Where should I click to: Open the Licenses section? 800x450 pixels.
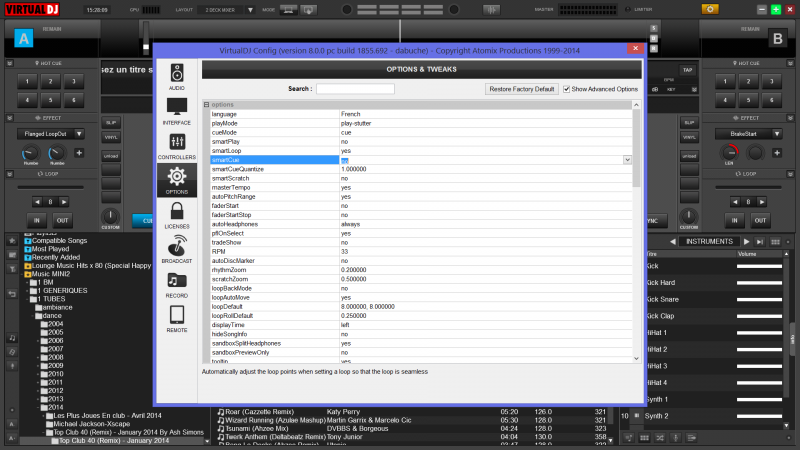coord(176,214)
